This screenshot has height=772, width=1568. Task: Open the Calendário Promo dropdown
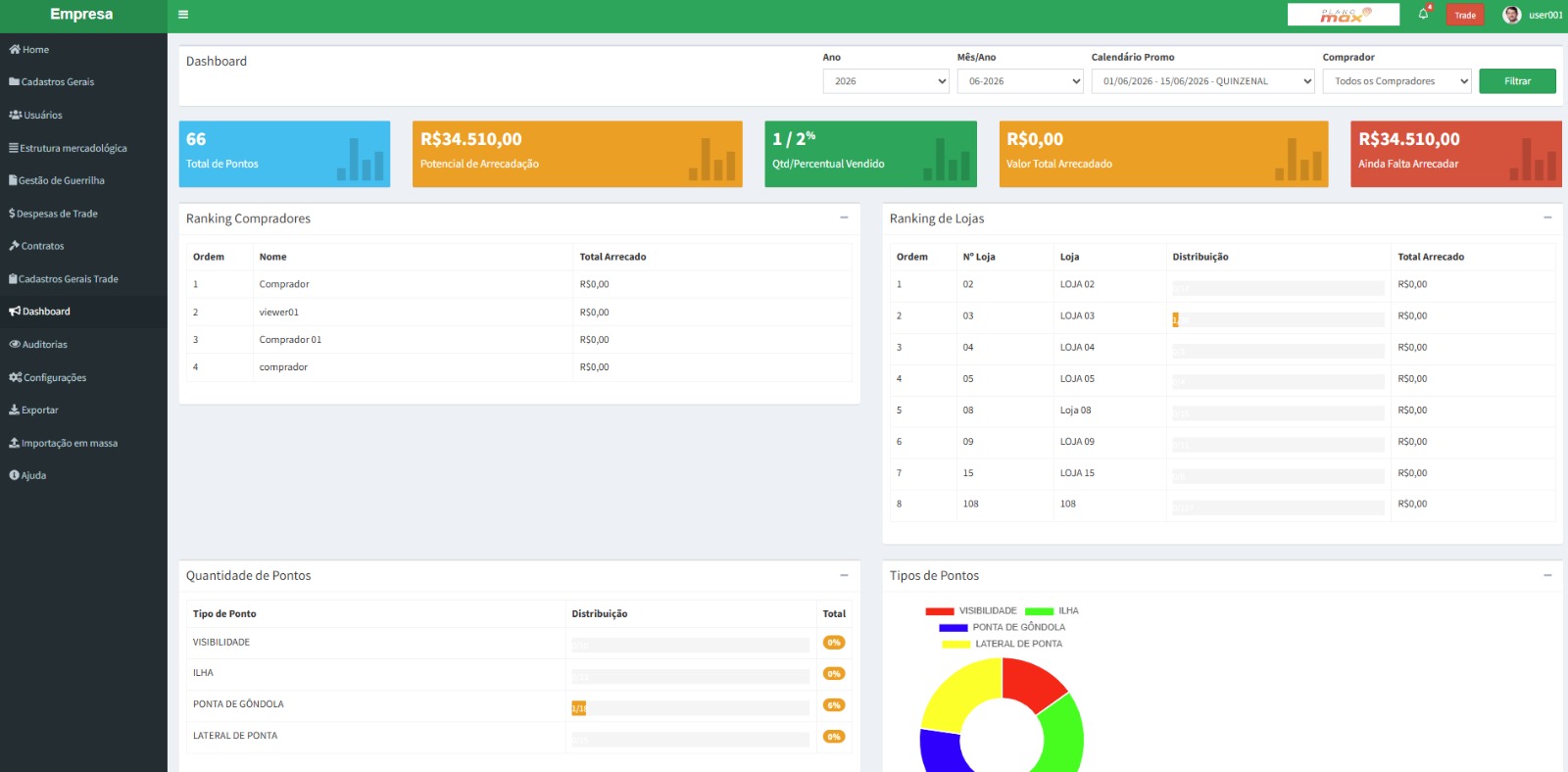[1202, 81]
